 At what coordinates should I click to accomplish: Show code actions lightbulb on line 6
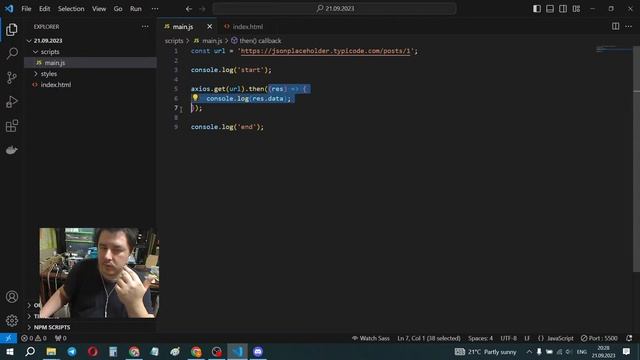(x=195, y=98)
